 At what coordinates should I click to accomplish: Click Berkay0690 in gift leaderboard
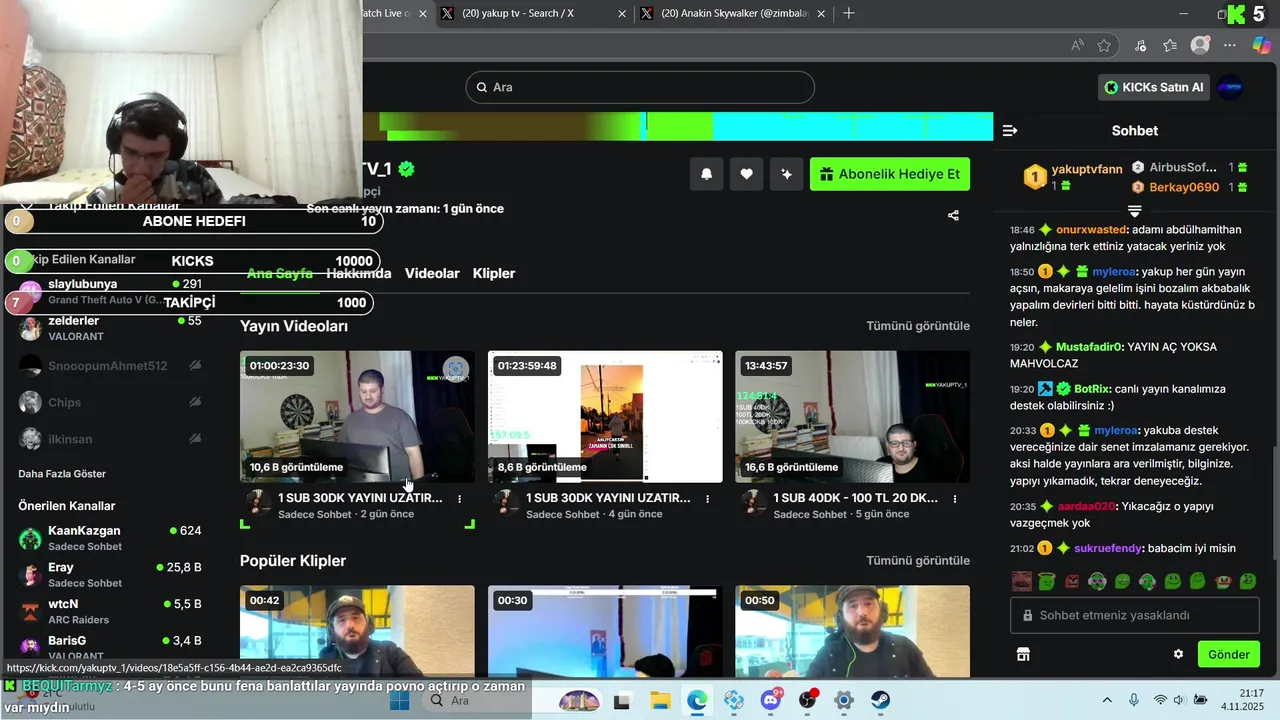point(1184,187)
